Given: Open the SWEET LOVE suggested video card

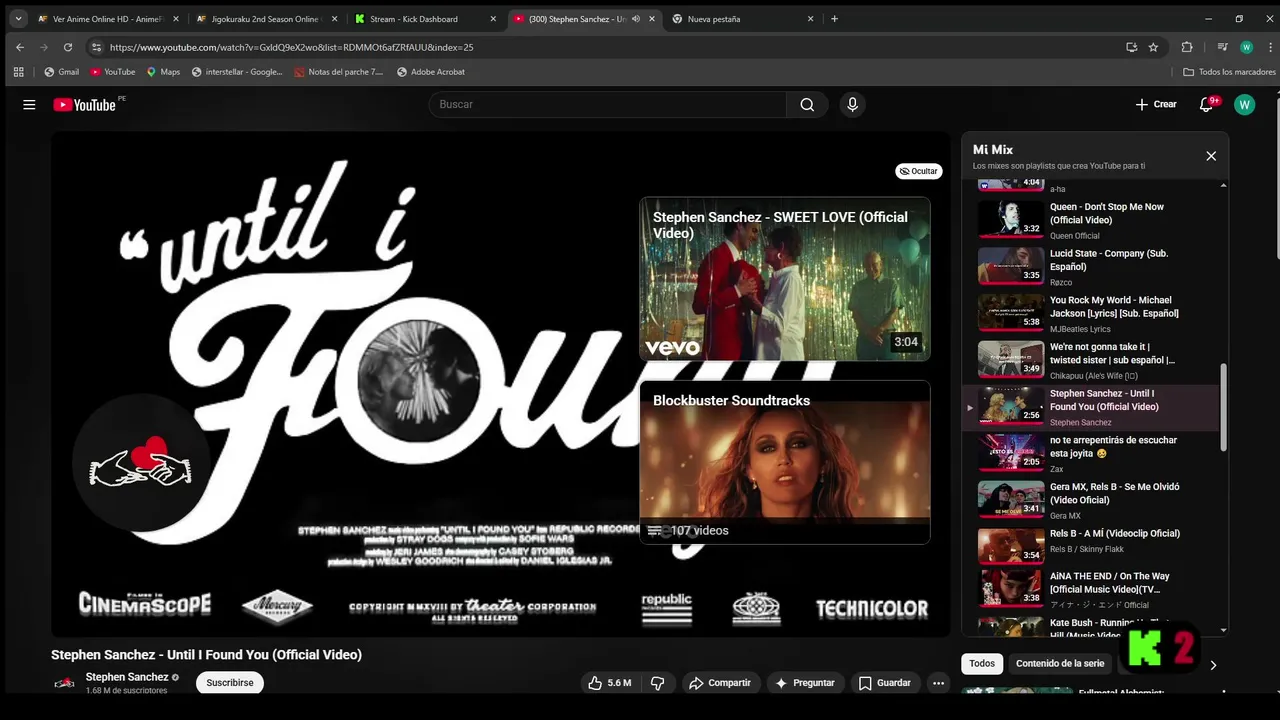Looking at the screenshot, I should [785, 279].
